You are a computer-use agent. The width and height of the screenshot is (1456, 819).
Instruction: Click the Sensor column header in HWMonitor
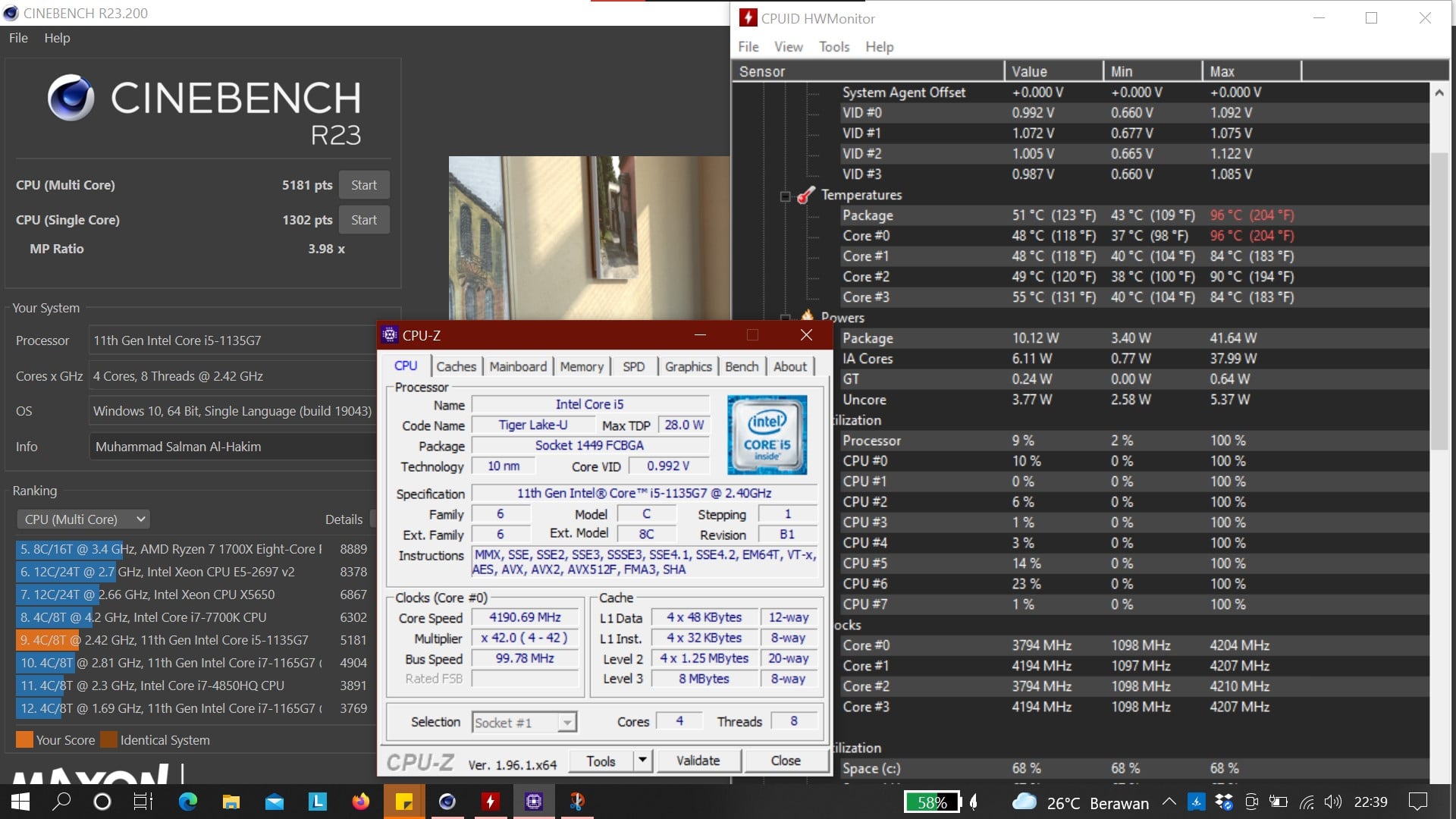click(x=868, y=71)
